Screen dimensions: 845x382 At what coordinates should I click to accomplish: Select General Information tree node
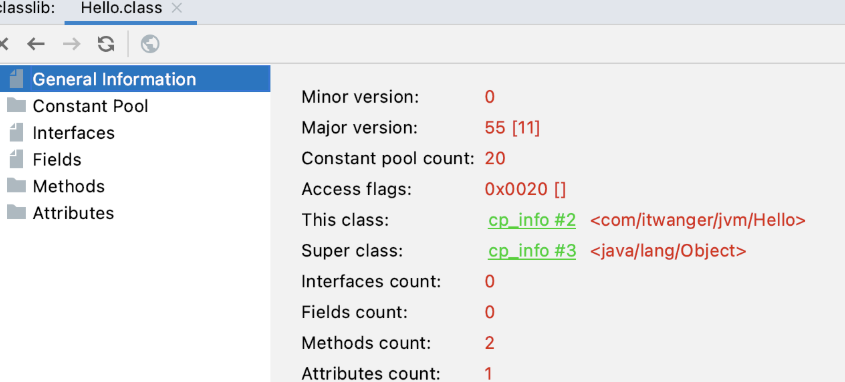point(135,79)
